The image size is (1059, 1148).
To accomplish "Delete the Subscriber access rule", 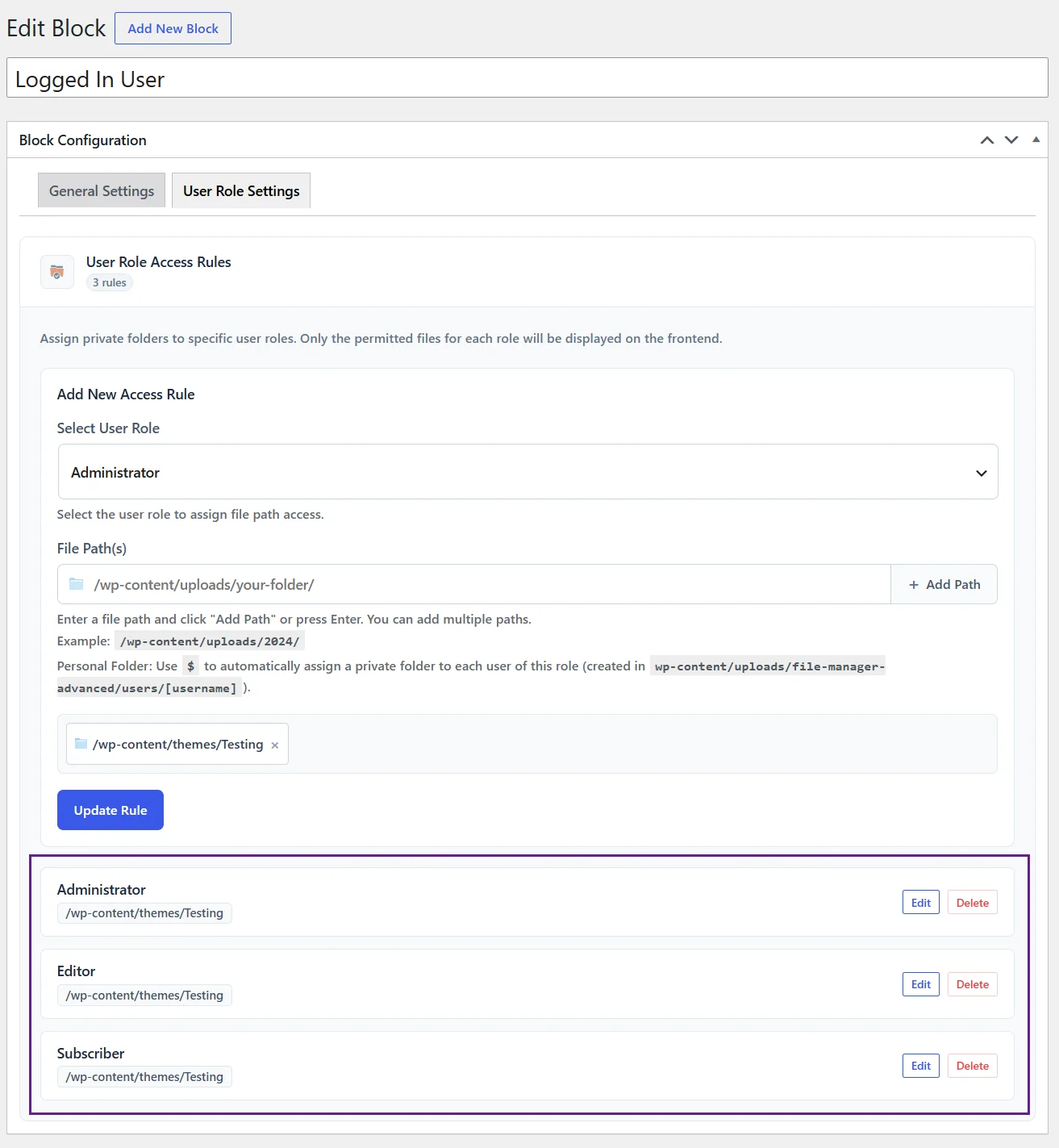I will [x=972, y=1066].
